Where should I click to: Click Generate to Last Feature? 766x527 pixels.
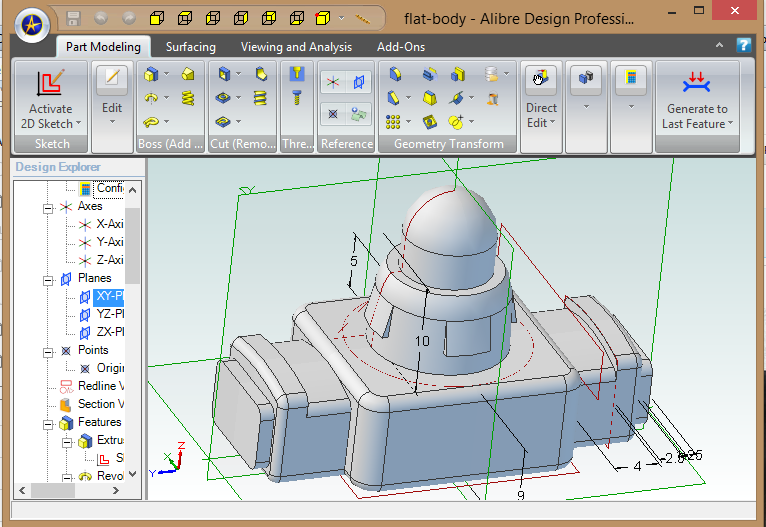[697, 99]
